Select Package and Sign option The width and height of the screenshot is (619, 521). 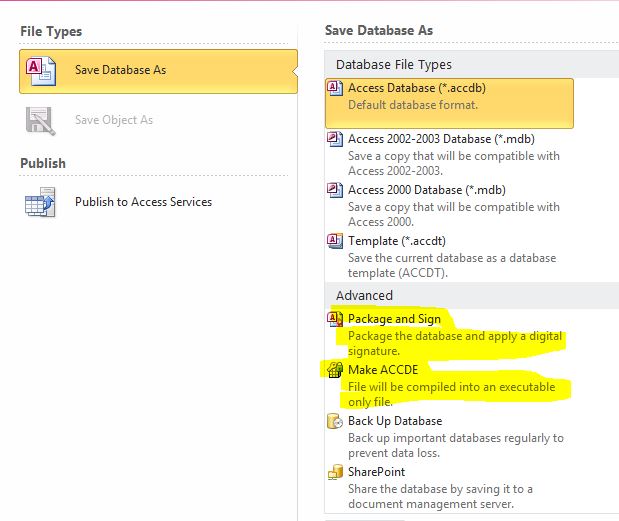[449, 334]
